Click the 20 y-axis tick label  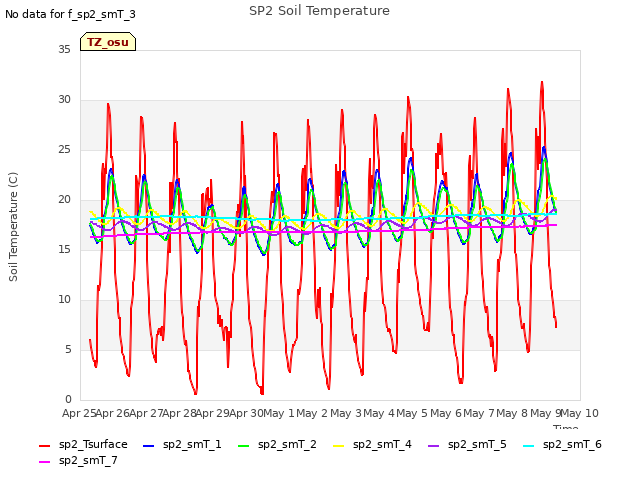[64, 200]
